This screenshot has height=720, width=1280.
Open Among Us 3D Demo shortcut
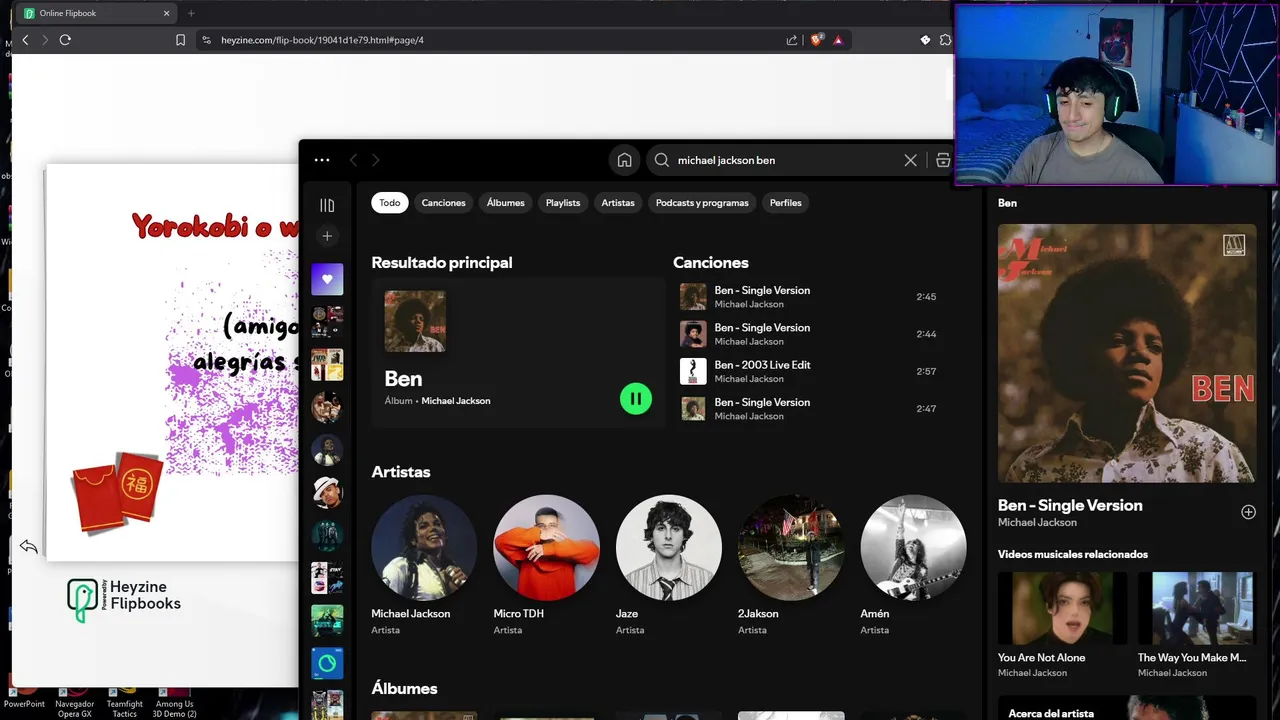pos(175,702)
